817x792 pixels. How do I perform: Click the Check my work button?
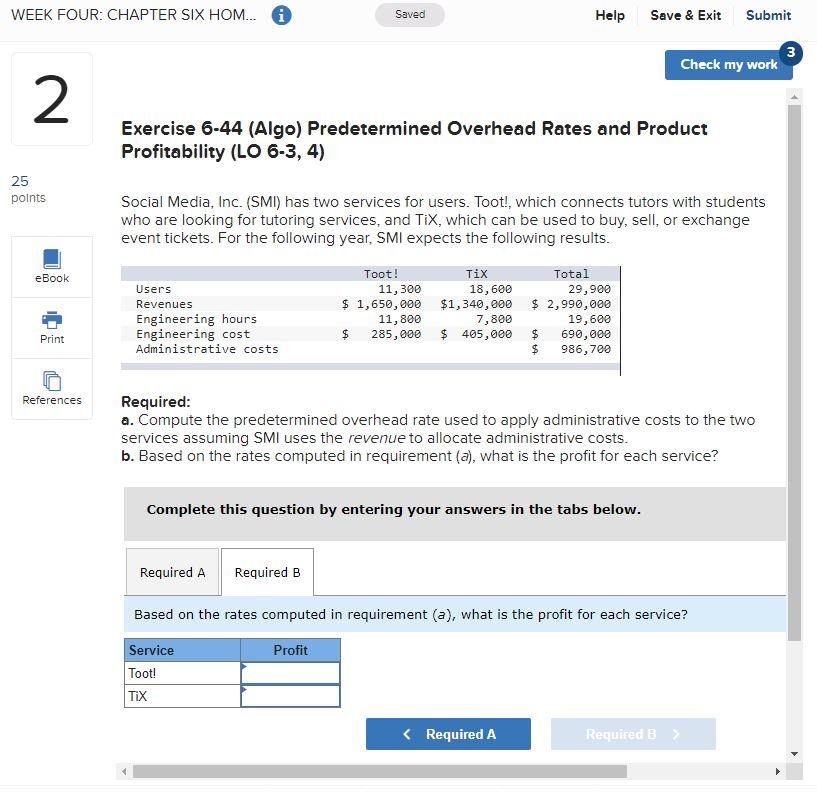(728, 65)
